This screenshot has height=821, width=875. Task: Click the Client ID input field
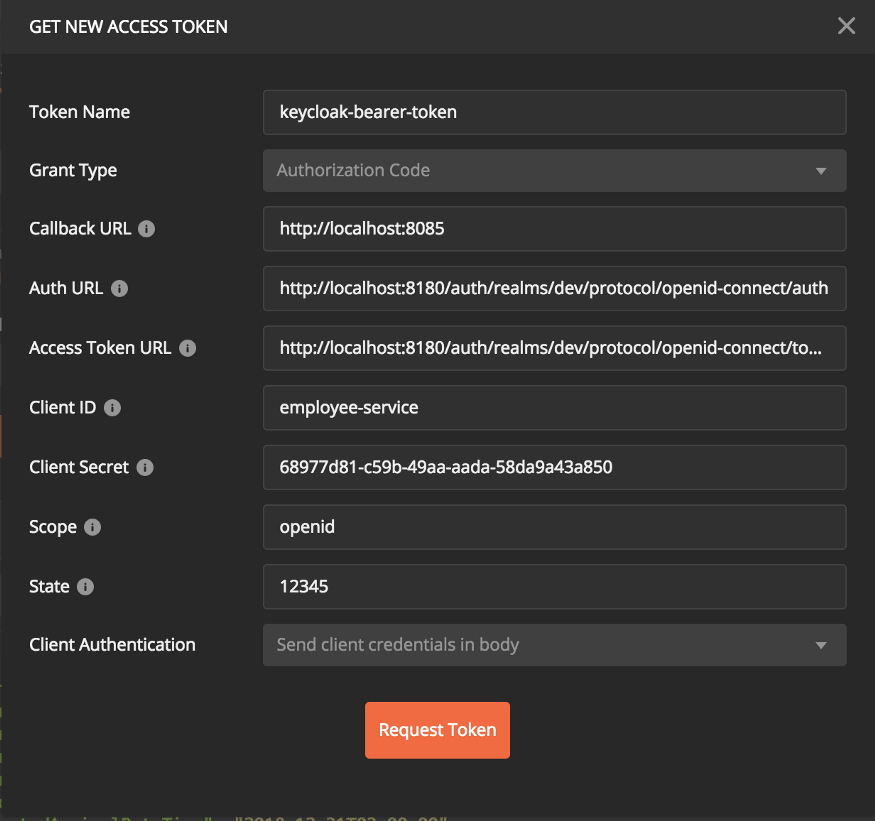coord(553,408)
